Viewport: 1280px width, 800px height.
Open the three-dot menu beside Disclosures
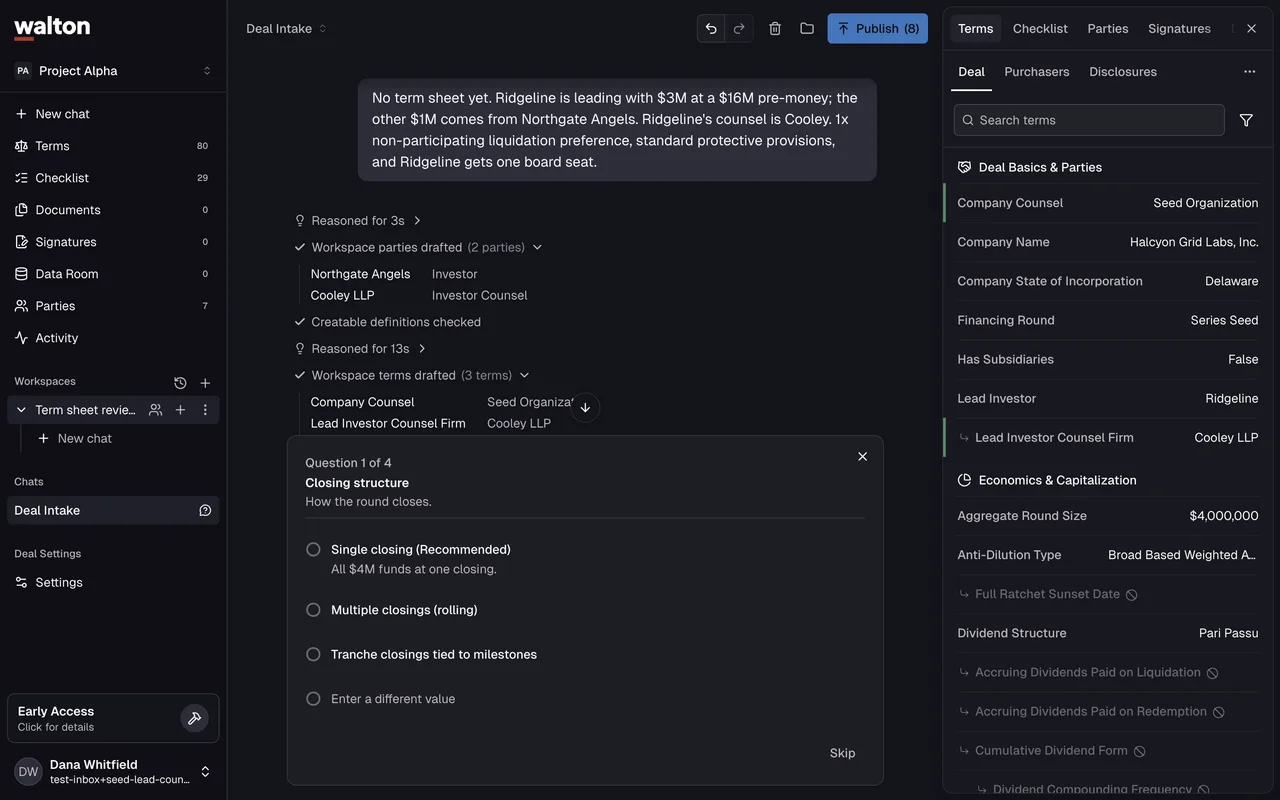point(1249,72)
